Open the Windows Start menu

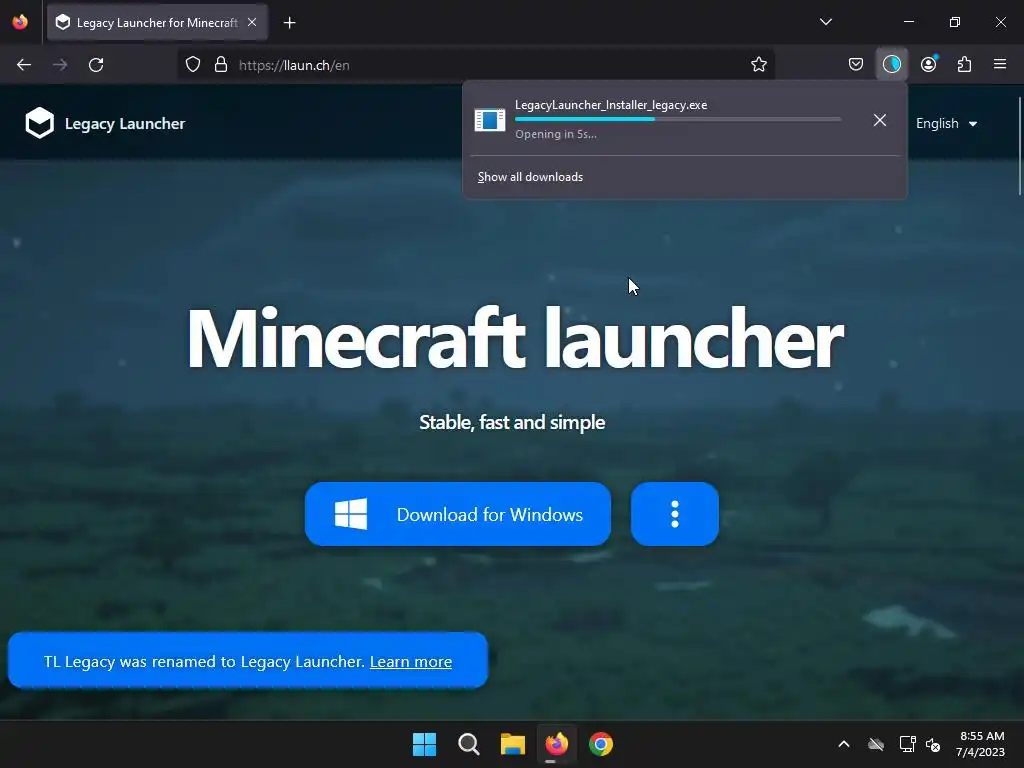tap(424, 744)
